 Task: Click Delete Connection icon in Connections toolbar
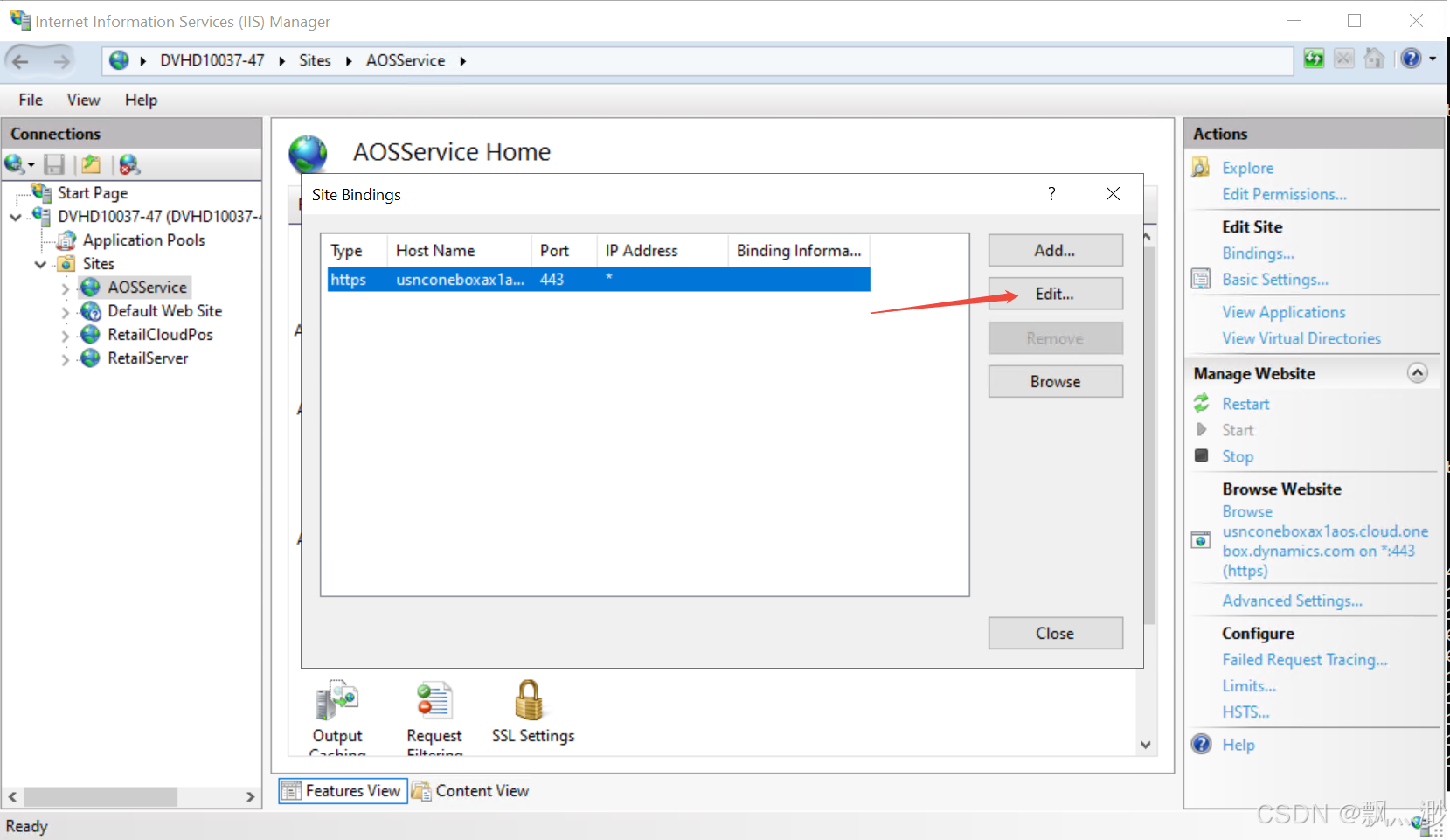pos(128,164)
